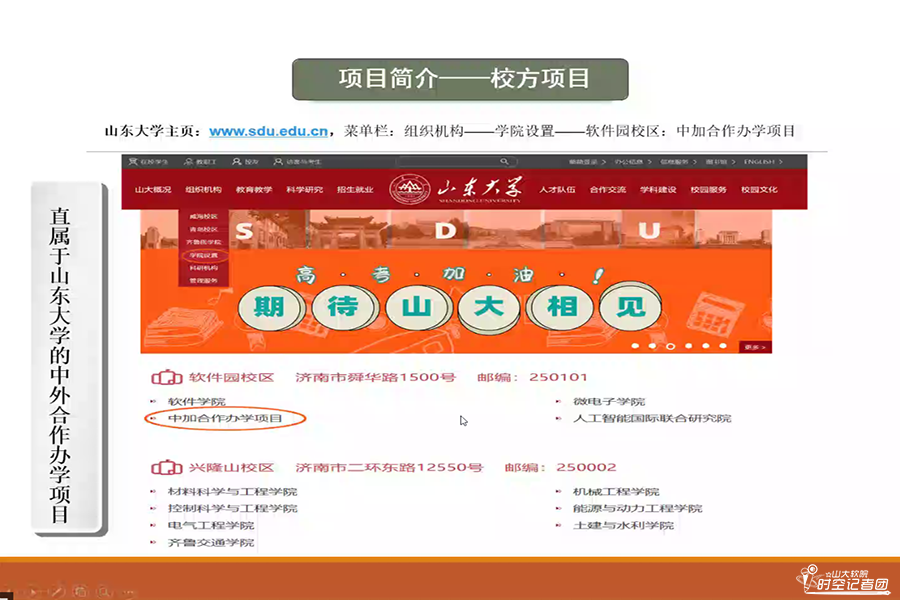Image resolution: width=900 pixels, height=600 pixels.
Task: Click the zoom magnifier in the slideshow controls
Action: click(x=105, y=590)
